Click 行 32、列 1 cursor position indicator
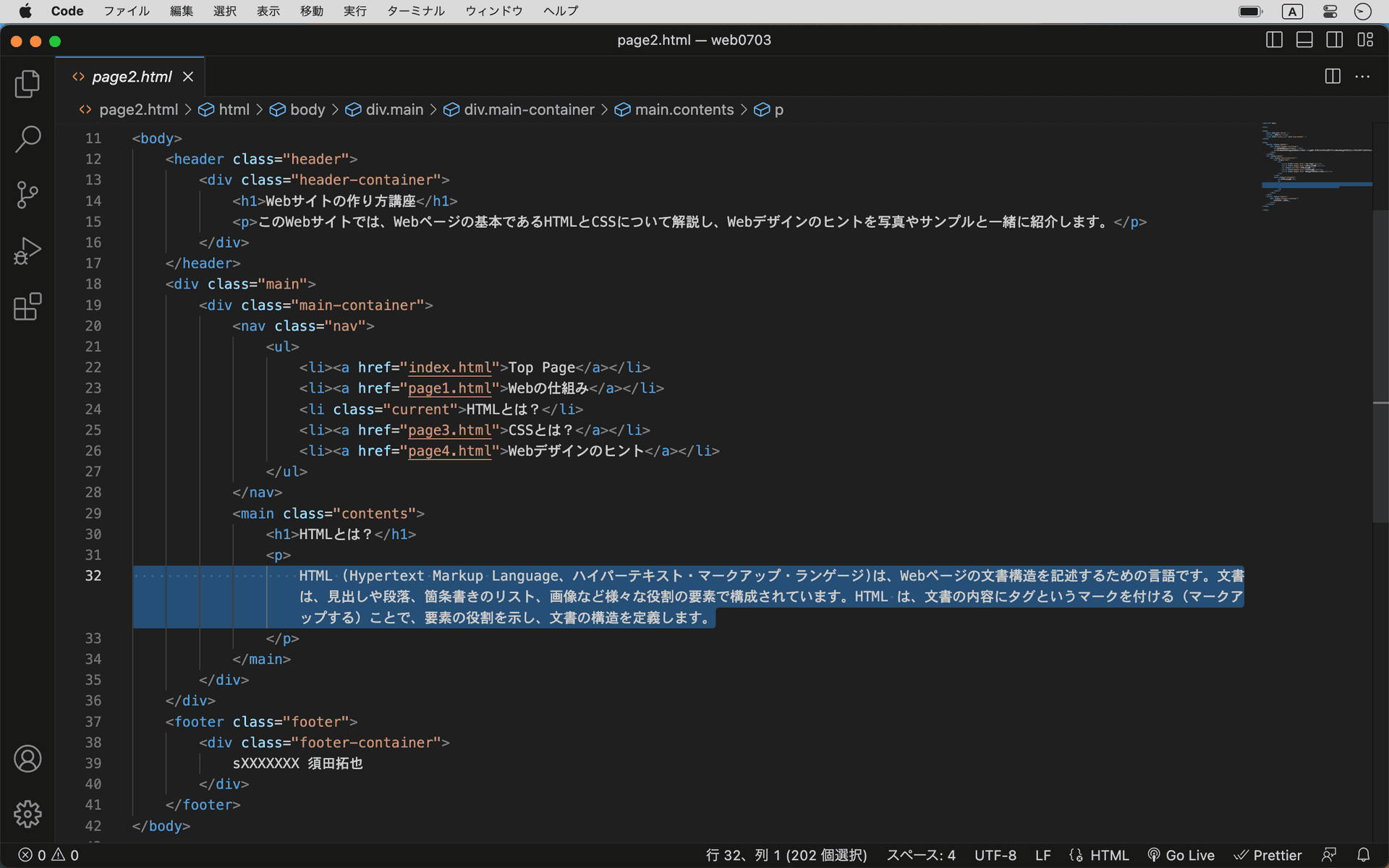 [786, 855]
